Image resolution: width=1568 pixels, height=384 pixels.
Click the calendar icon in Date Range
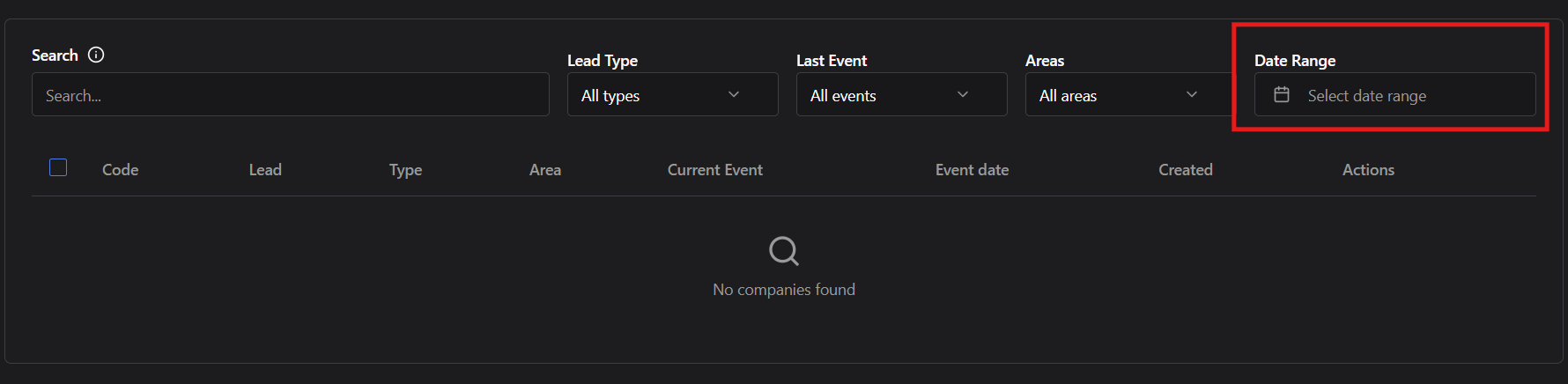tap(1282, 94)
